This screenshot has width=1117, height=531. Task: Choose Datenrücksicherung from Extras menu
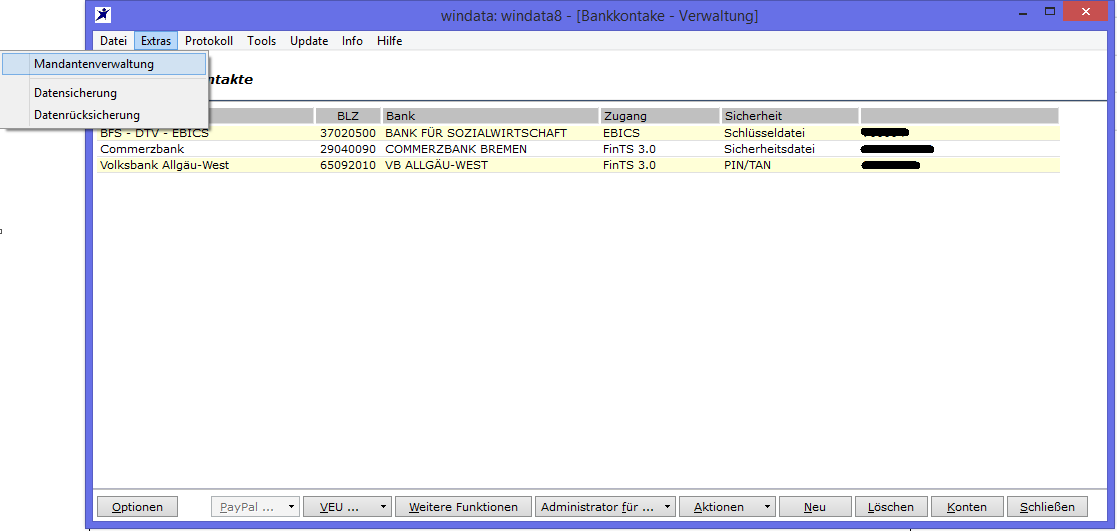pyautogui.click(x=104, y=114)
